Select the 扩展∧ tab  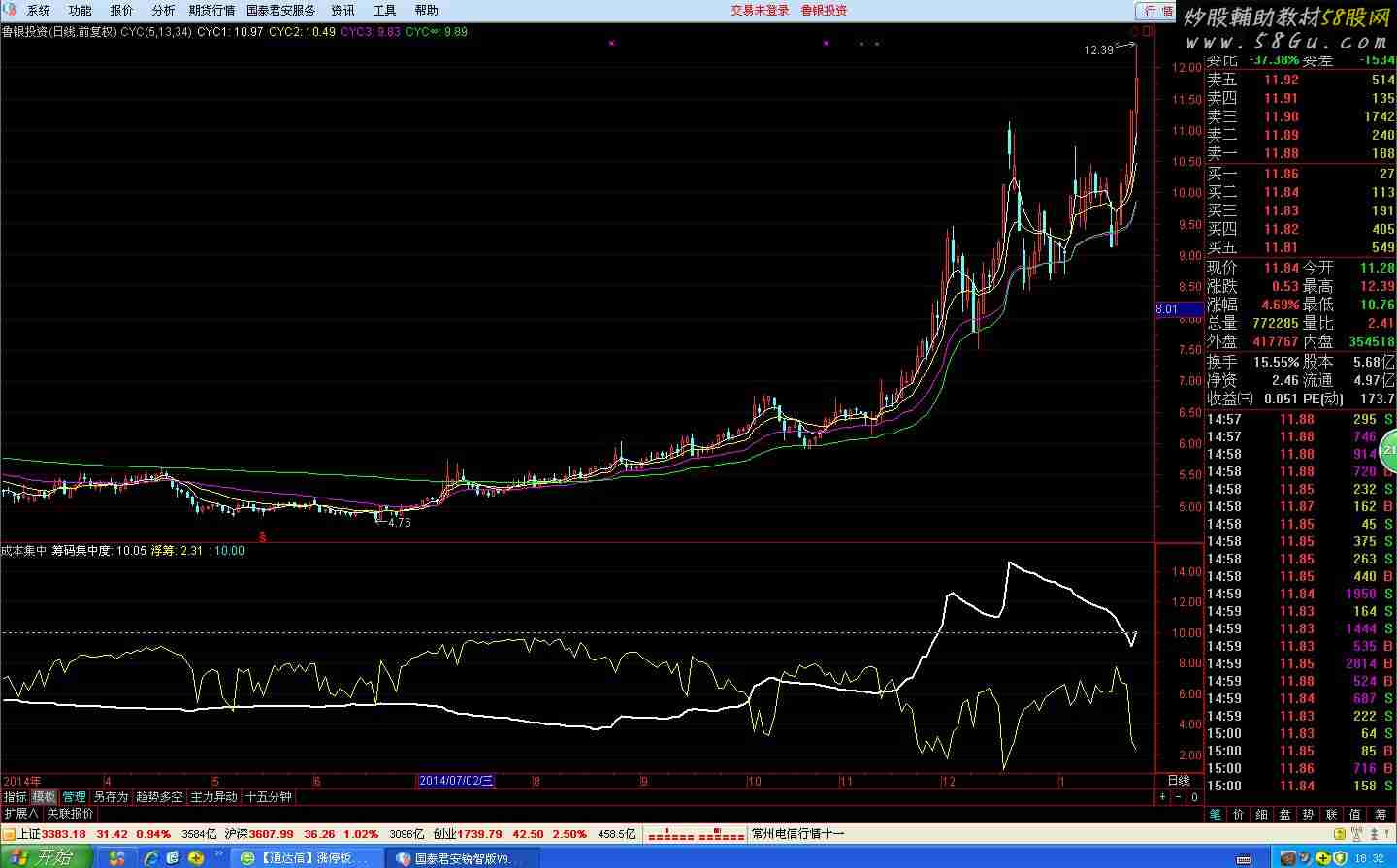pos(20,814)
